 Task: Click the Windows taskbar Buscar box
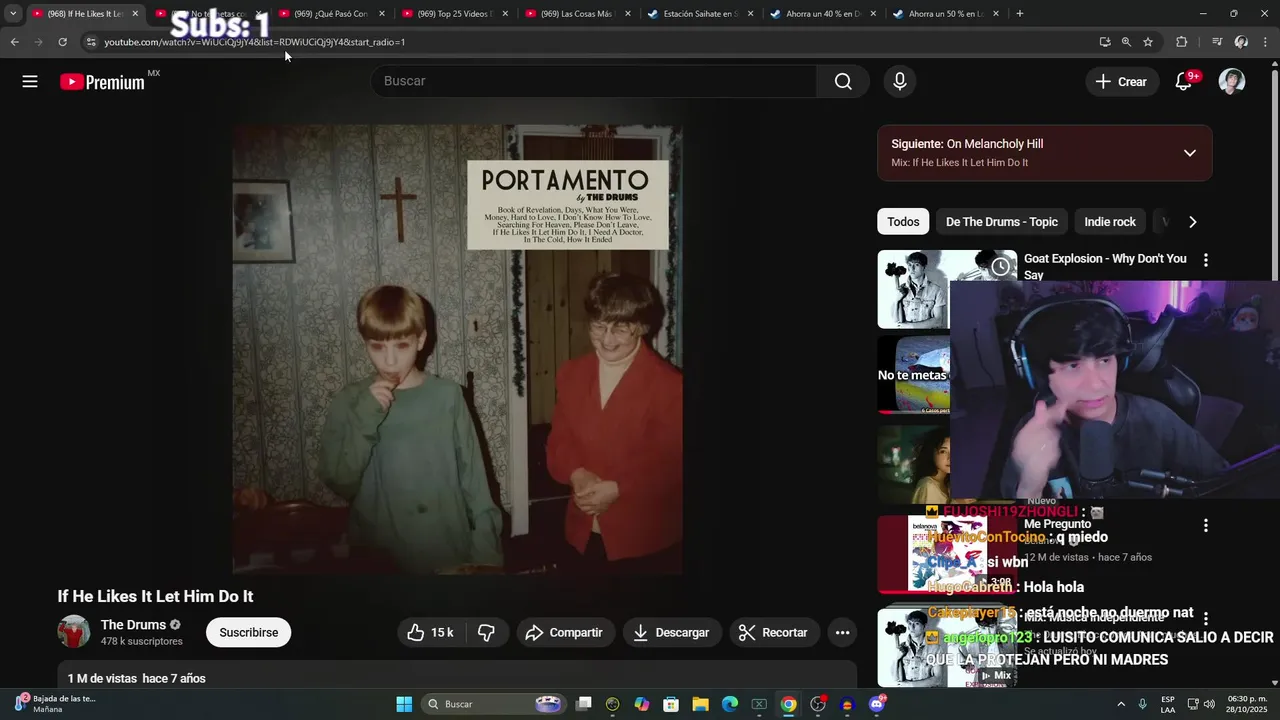(x=495, y=704)
